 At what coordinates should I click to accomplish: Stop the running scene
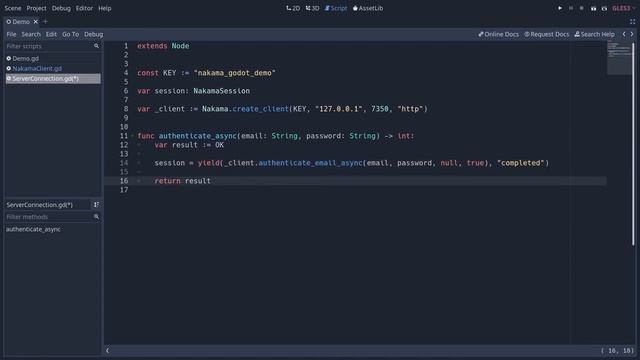pyautogui.click(x=582, y=8)
